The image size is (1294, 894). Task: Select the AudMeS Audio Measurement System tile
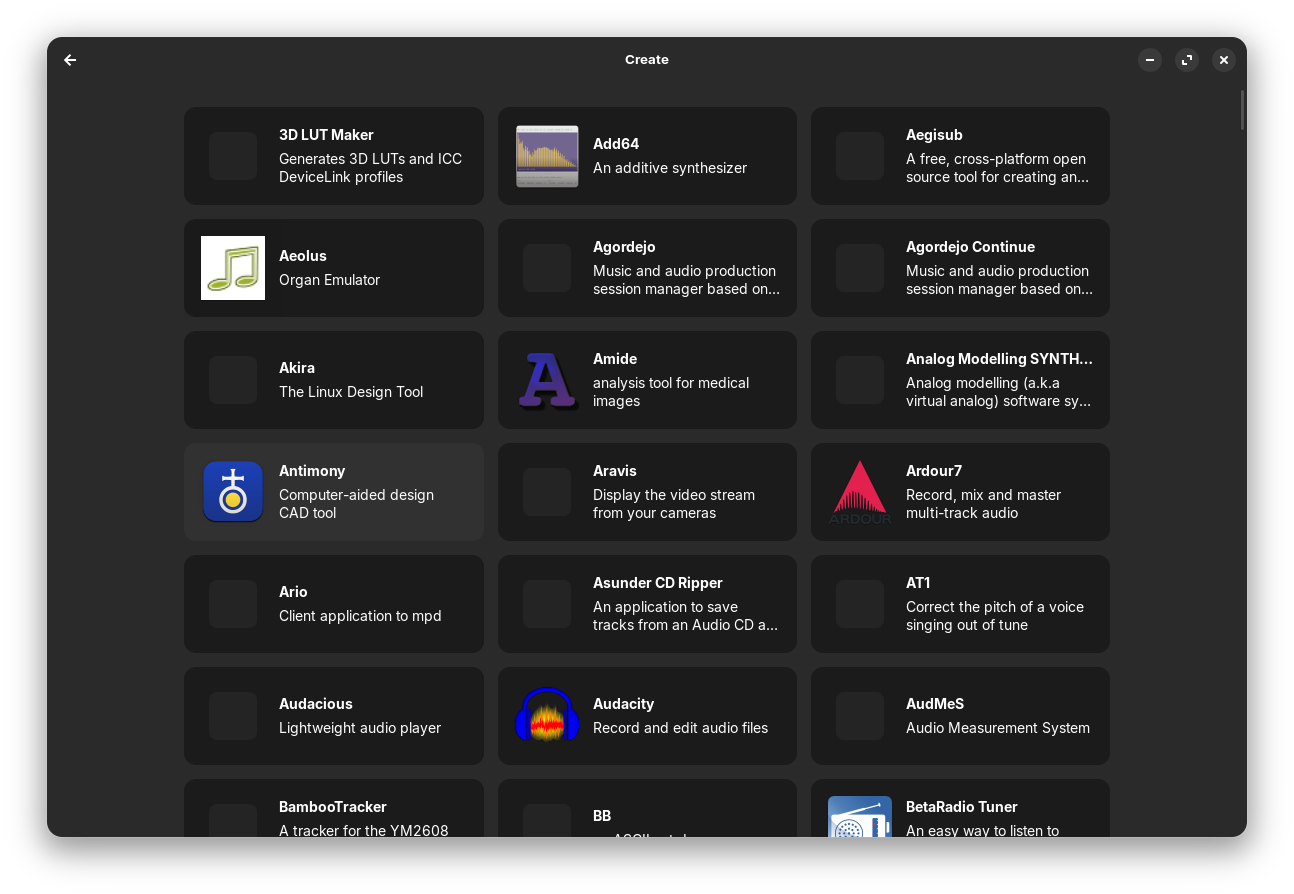pos(960,716)
